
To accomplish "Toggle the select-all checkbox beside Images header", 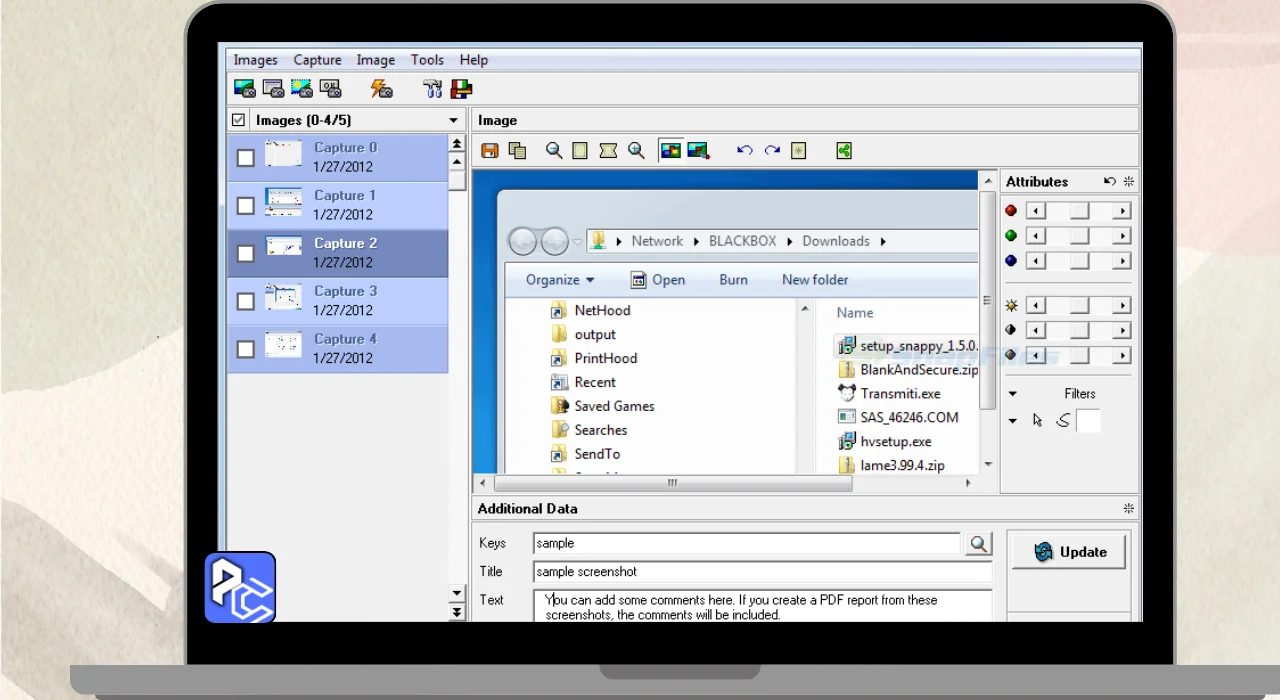I will 238,120.
